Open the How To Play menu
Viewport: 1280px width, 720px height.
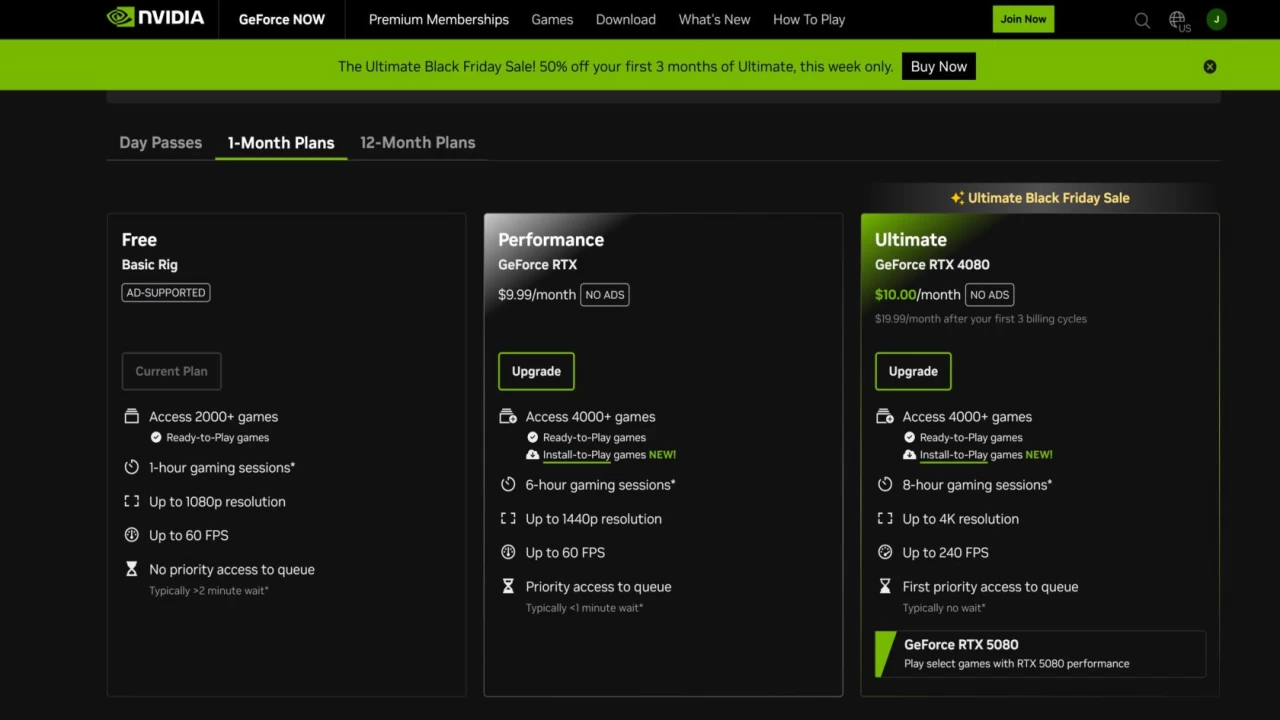(x=808, y=19)
